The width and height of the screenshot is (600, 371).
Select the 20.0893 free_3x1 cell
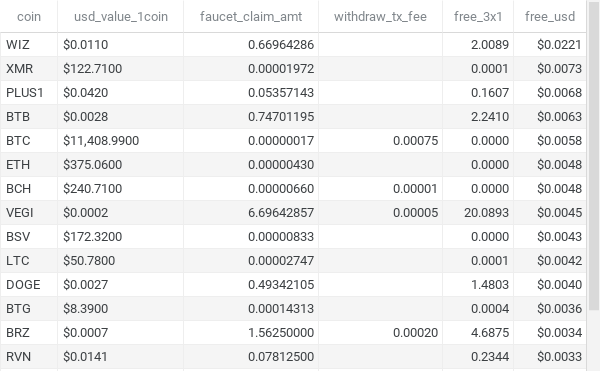click(478, 213)
